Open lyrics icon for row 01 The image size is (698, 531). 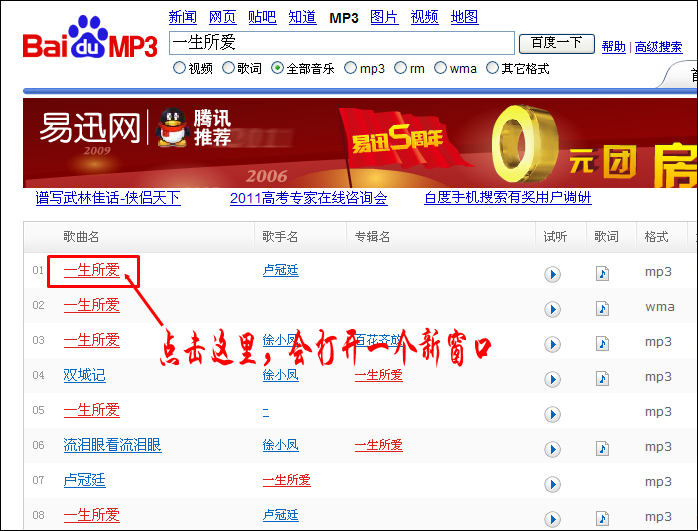point(602,273)
